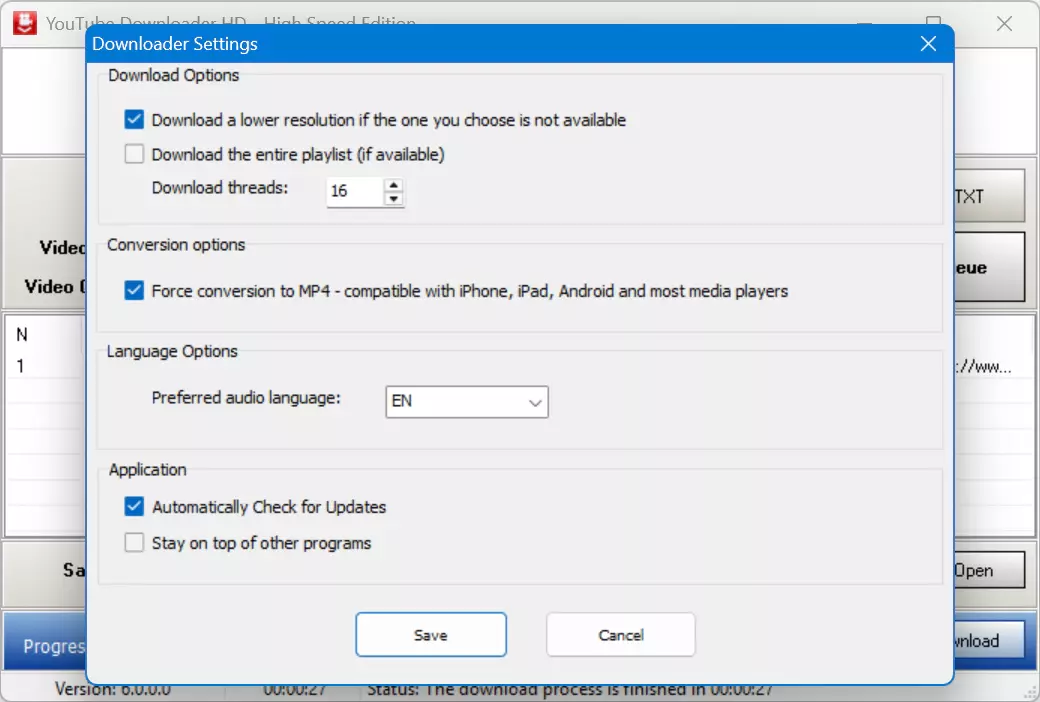The image size is (1040, 702).
Task: Enable download the entire playlist
Action: point(134,154)
